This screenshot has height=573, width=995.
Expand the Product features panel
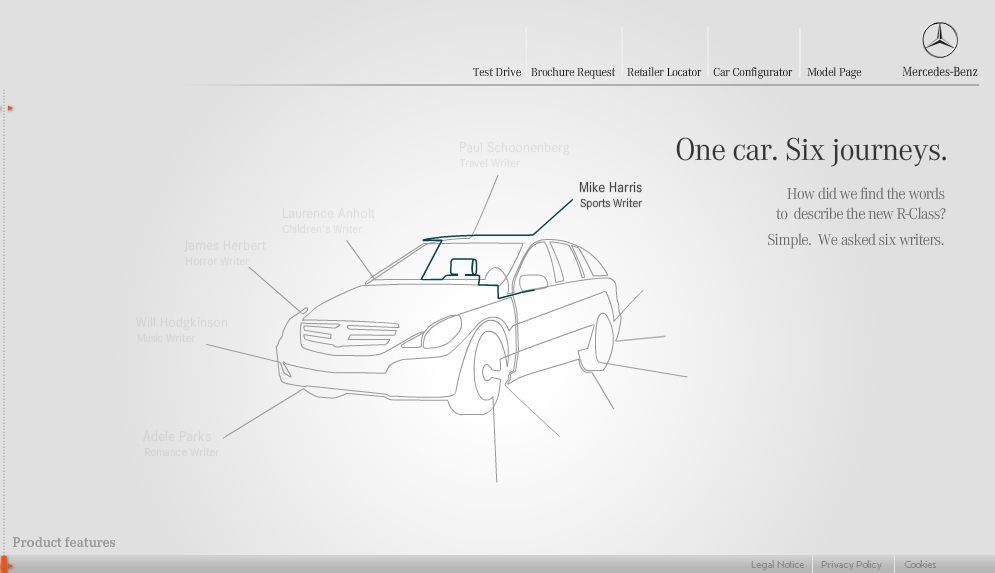pyautogui.click(x=63, y=543)
